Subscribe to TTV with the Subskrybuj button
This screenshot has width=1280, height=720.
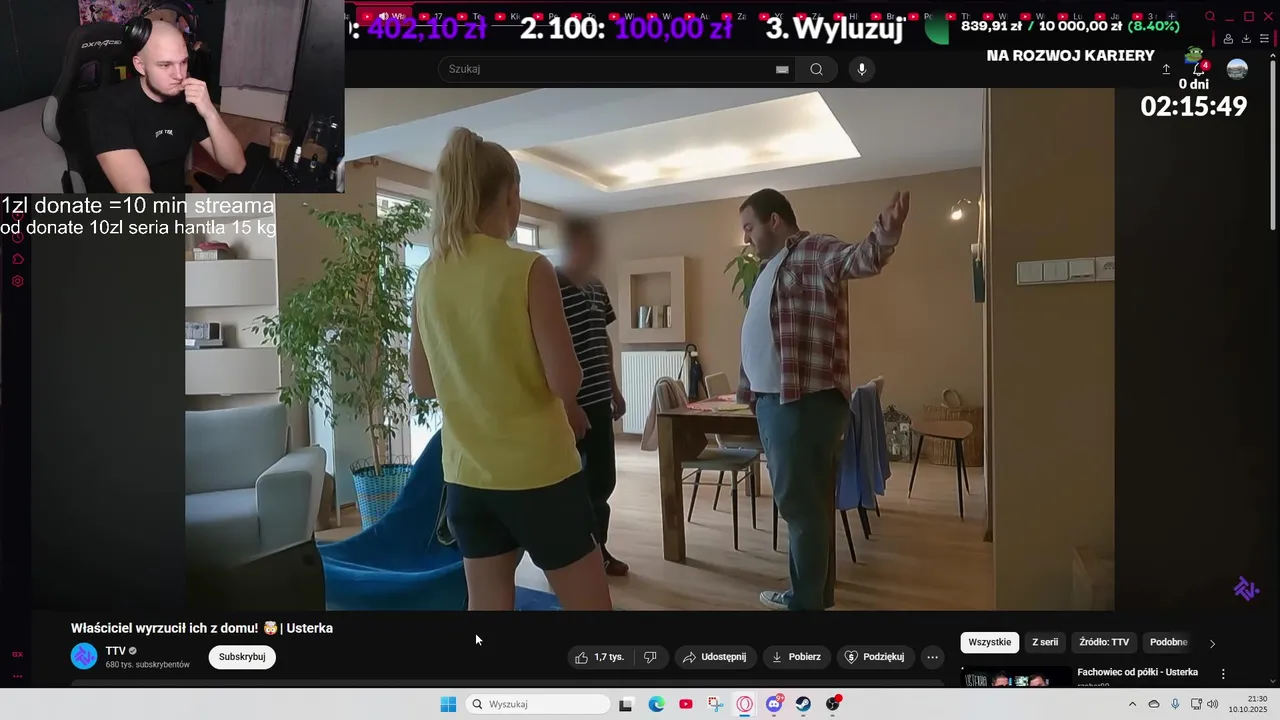click(x=242, y=657)
